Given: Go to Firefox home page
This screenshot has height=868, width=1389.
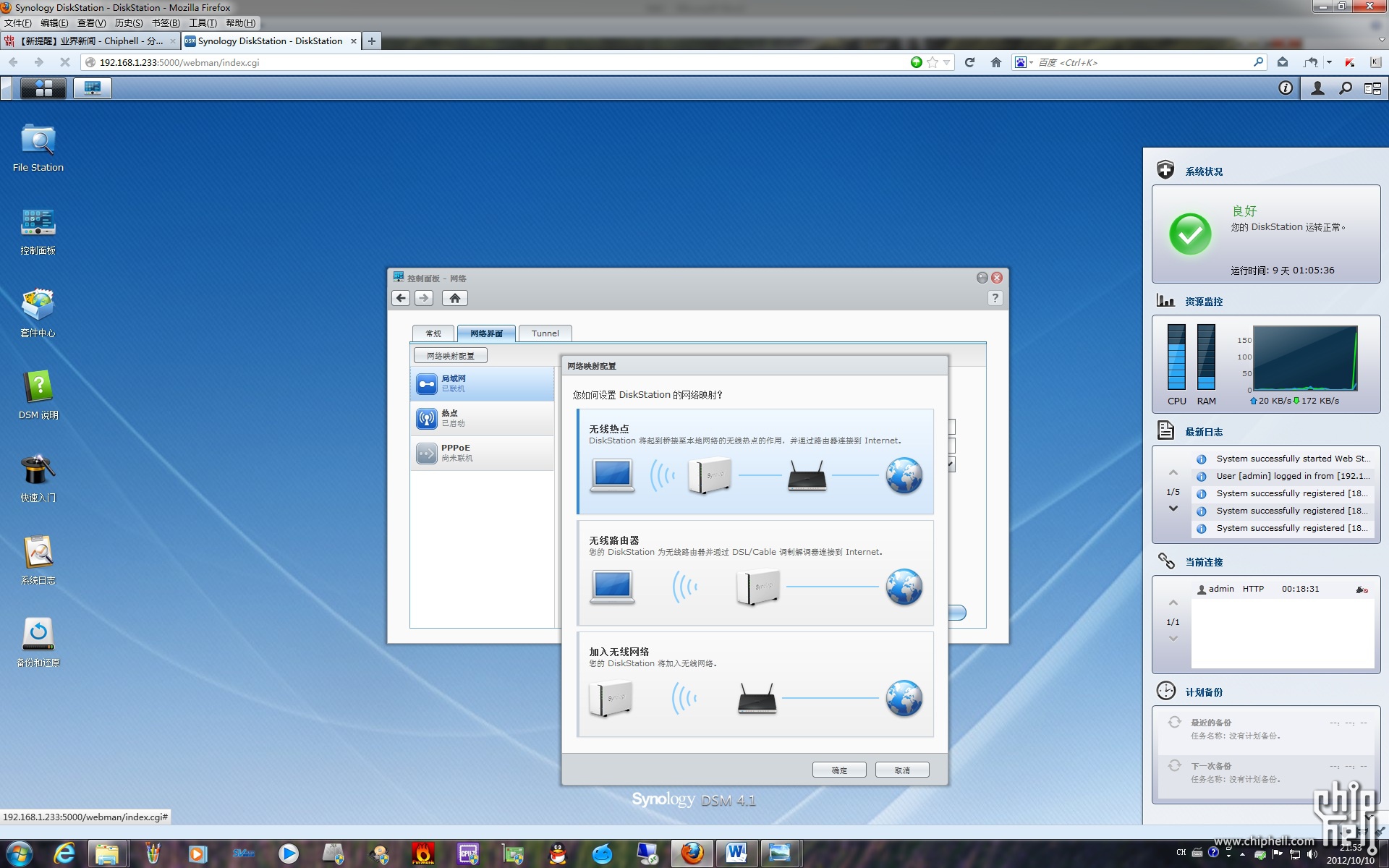Looking at the screenshot, I should coord(996,63).
